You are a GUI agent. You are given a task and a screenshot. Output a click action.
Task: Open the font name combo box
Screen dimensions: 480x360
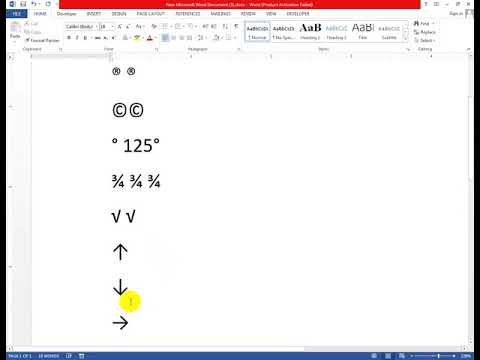click(81, 26)
